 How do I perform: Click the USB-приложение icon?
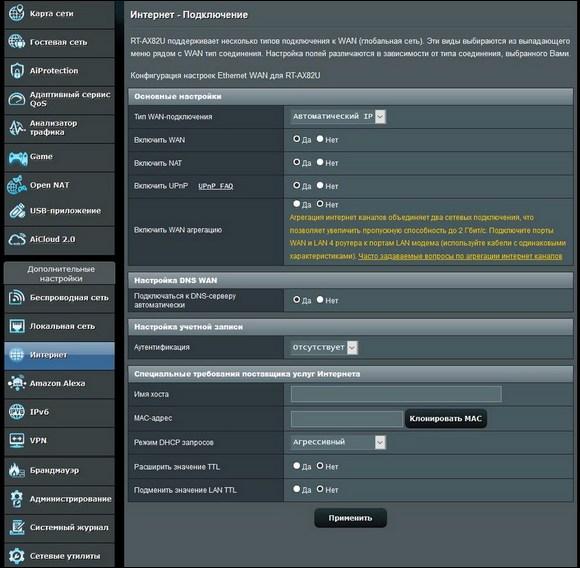pyautogui.click(x=17, y=210)
